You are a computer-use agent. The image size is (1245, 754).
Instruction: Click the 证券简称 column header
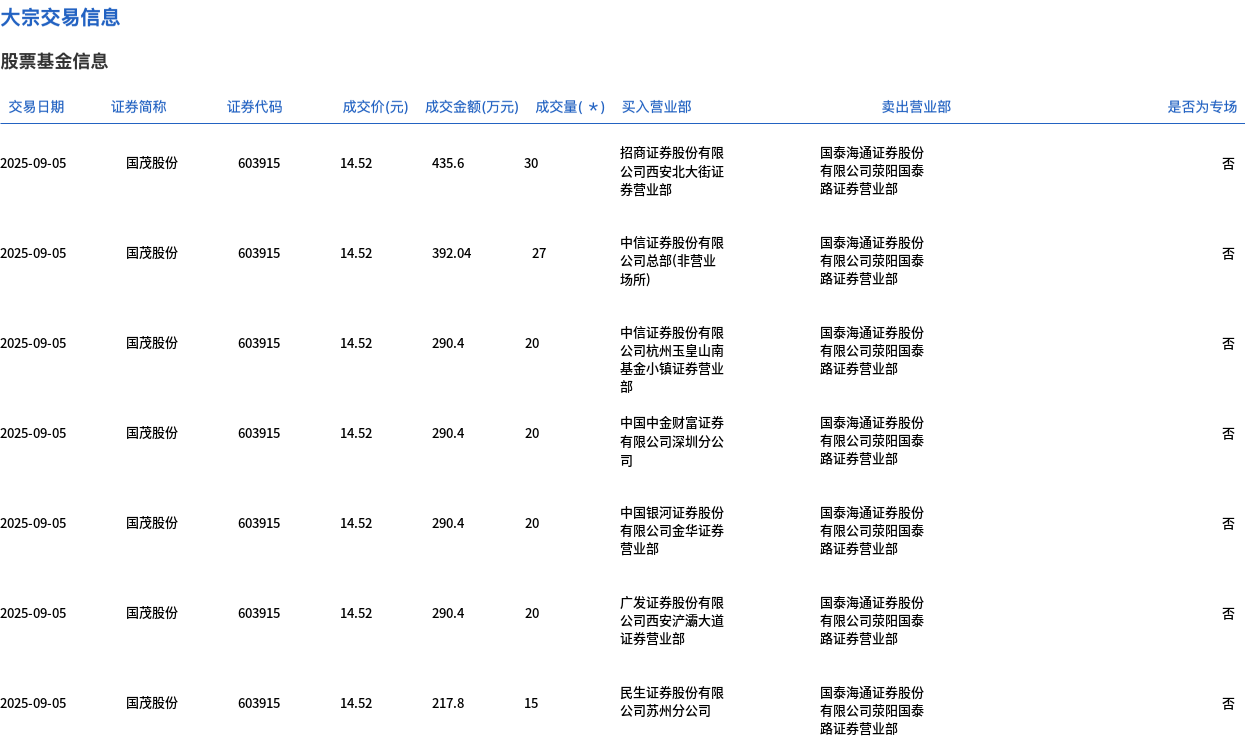tap(139, 107)
